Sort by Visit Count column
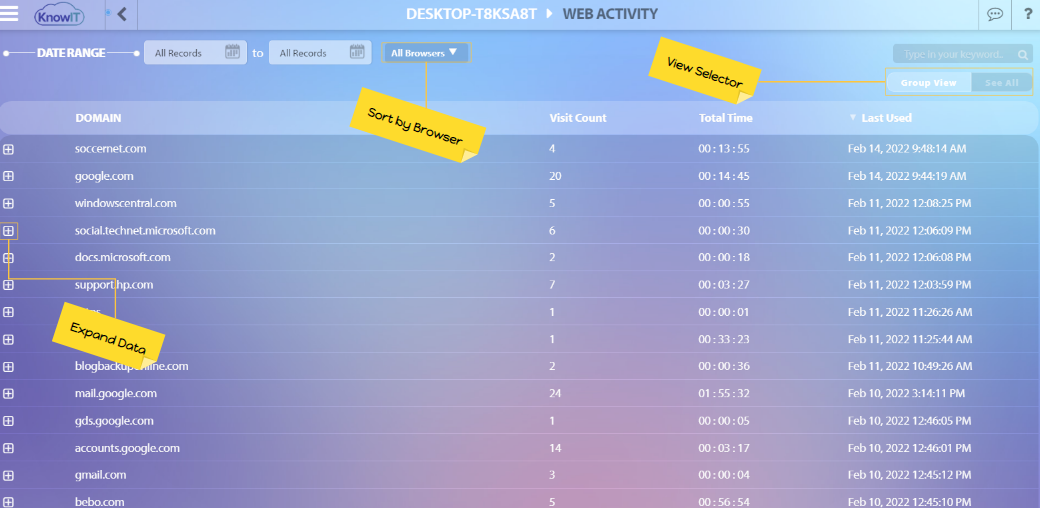 (x=578, y=118)
